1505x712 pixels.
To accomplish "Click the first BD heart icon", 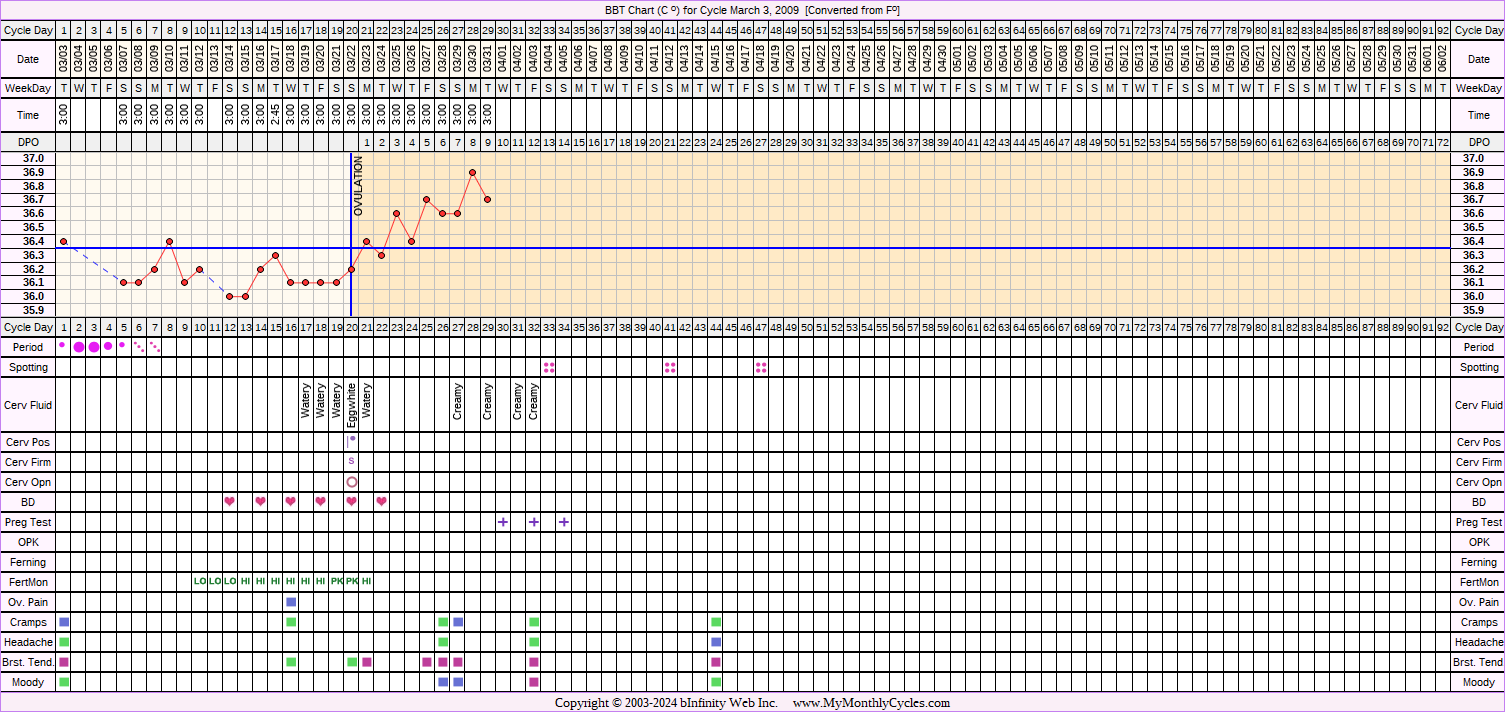I will (230, 501).
